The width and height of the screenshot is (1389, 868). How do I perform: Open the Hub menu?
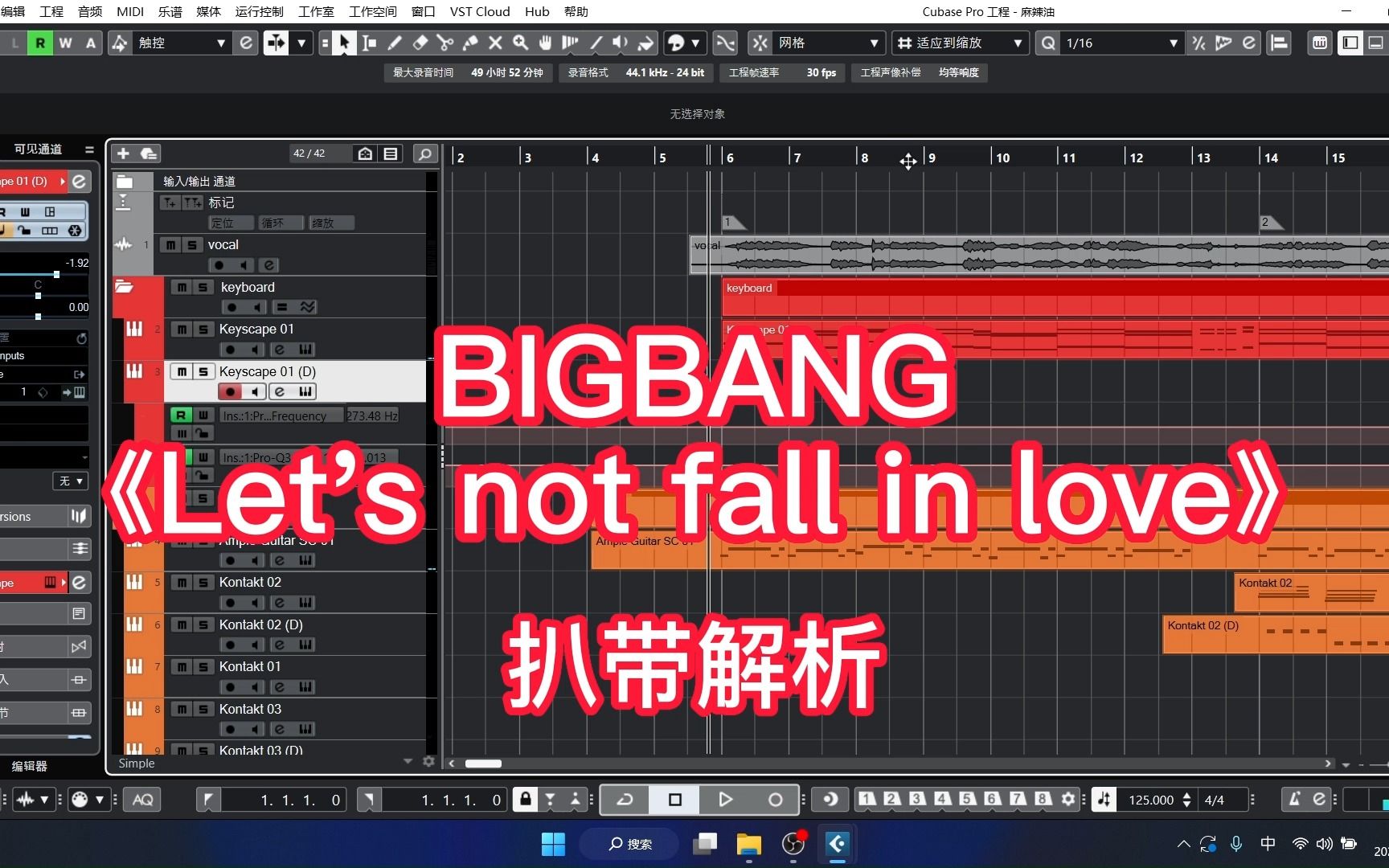click(537, 11)
